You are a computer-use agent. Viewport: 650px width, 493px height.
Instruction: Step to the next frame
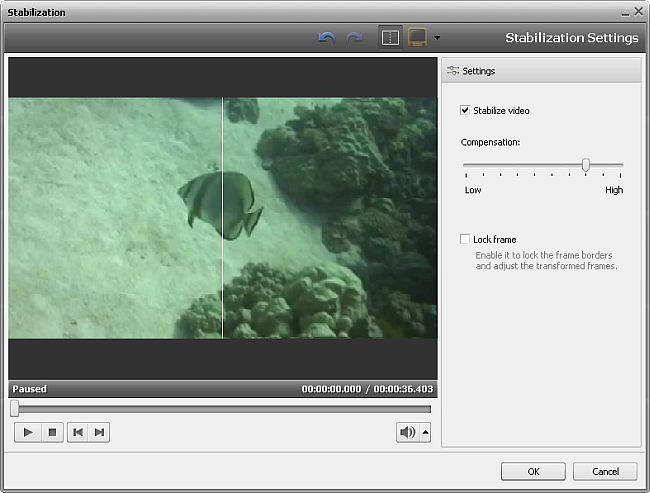click(x=99, y=432)
